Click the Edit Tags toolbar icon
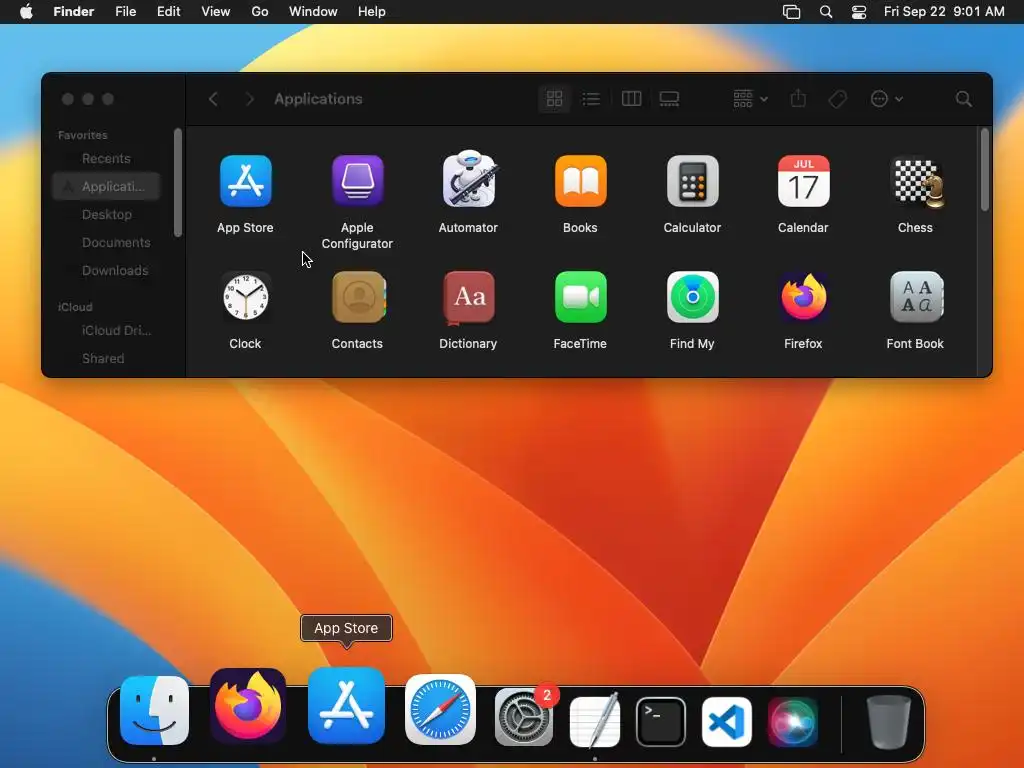This screenshot has width=1024, height=768. pyautogui.click(x=838, y=99)
